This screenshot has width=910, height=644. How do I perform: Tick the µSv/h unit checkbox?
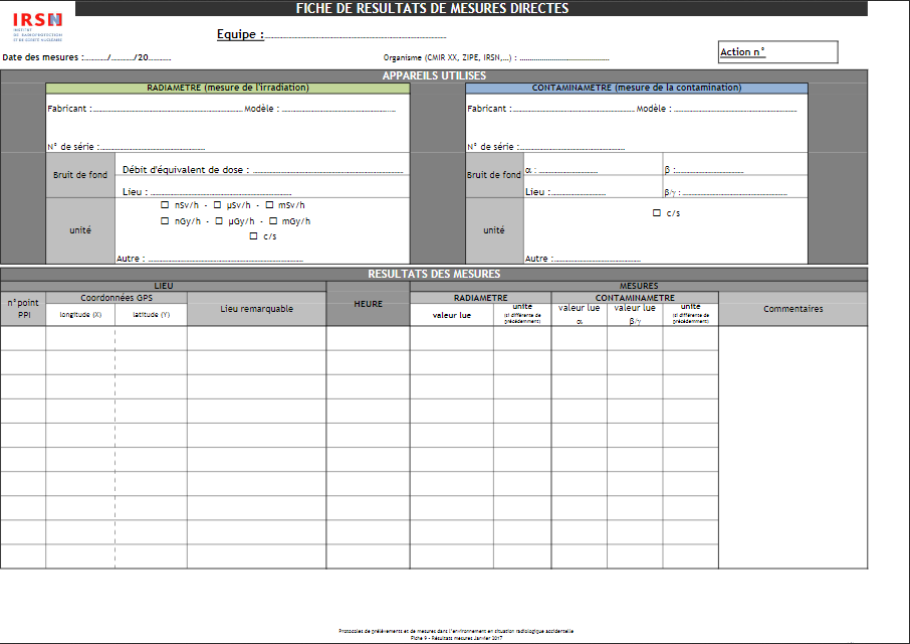tap(219, 205)
